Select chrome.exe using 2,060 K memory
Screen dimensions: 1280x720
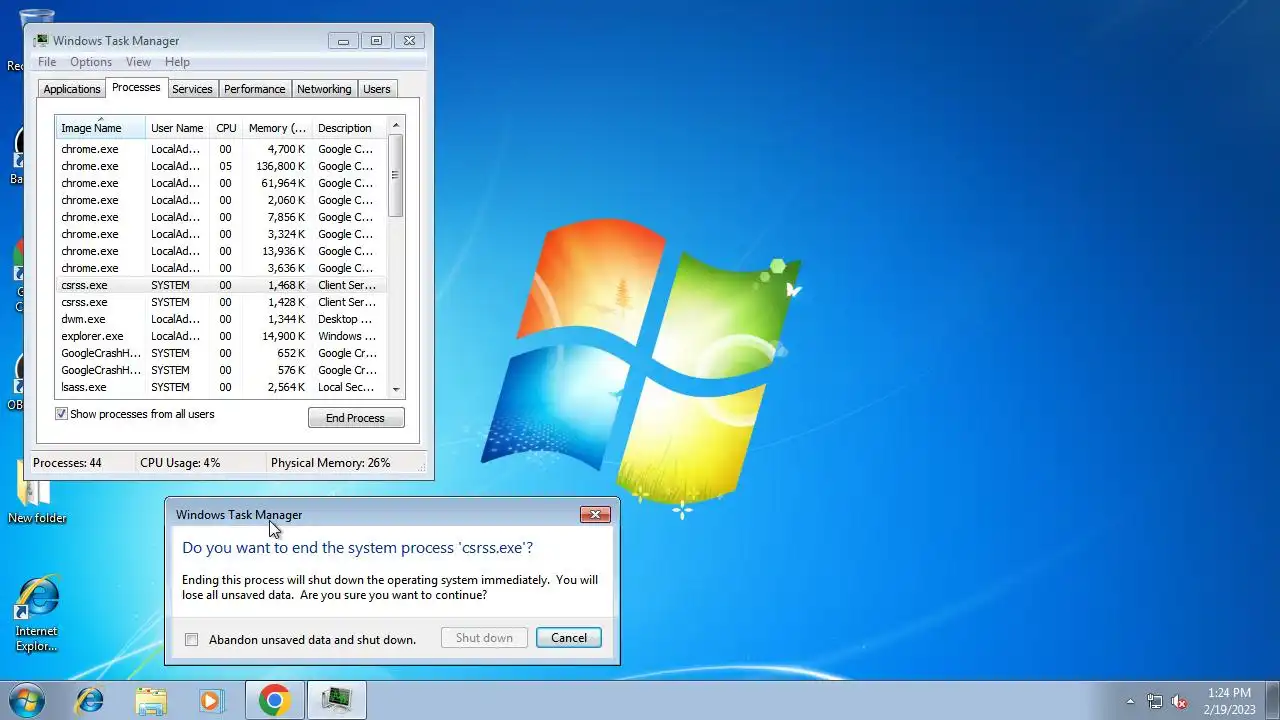(221, 200)
